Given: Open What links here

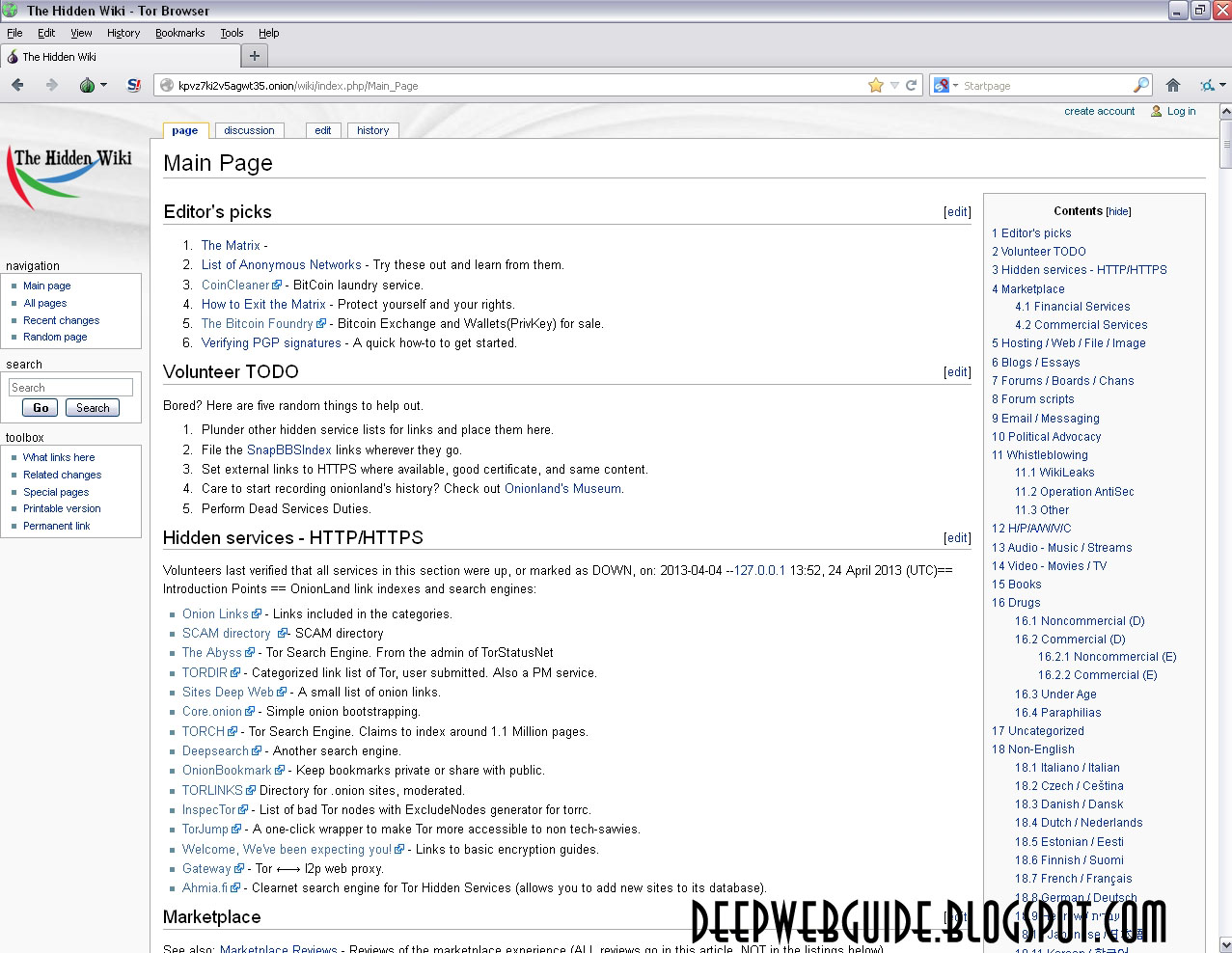Looking at the screenshot, I should click(59, 457).
